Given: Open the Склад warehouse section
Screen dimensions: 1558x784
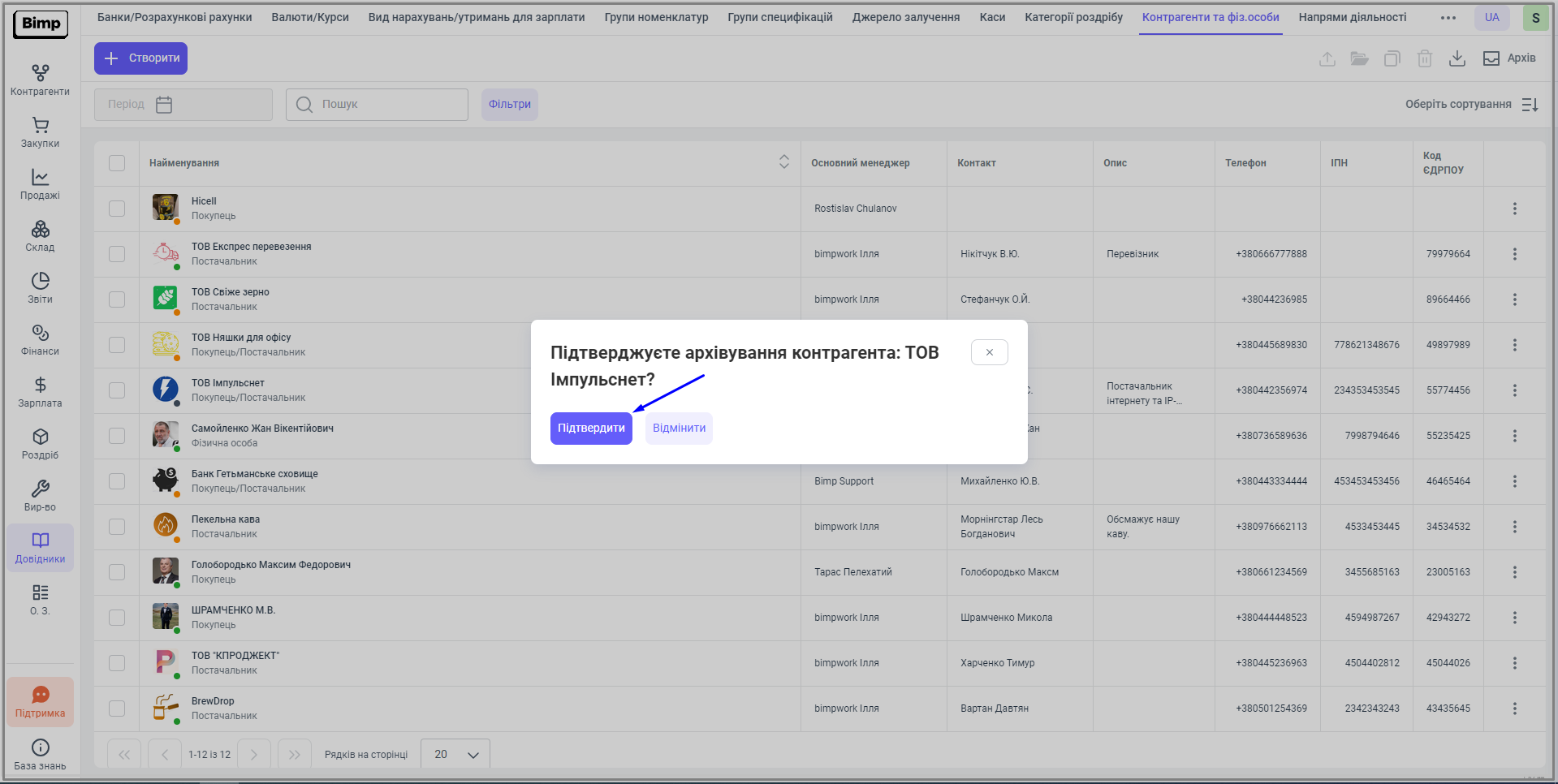Looking at the screenshot, I should (40, 236).
